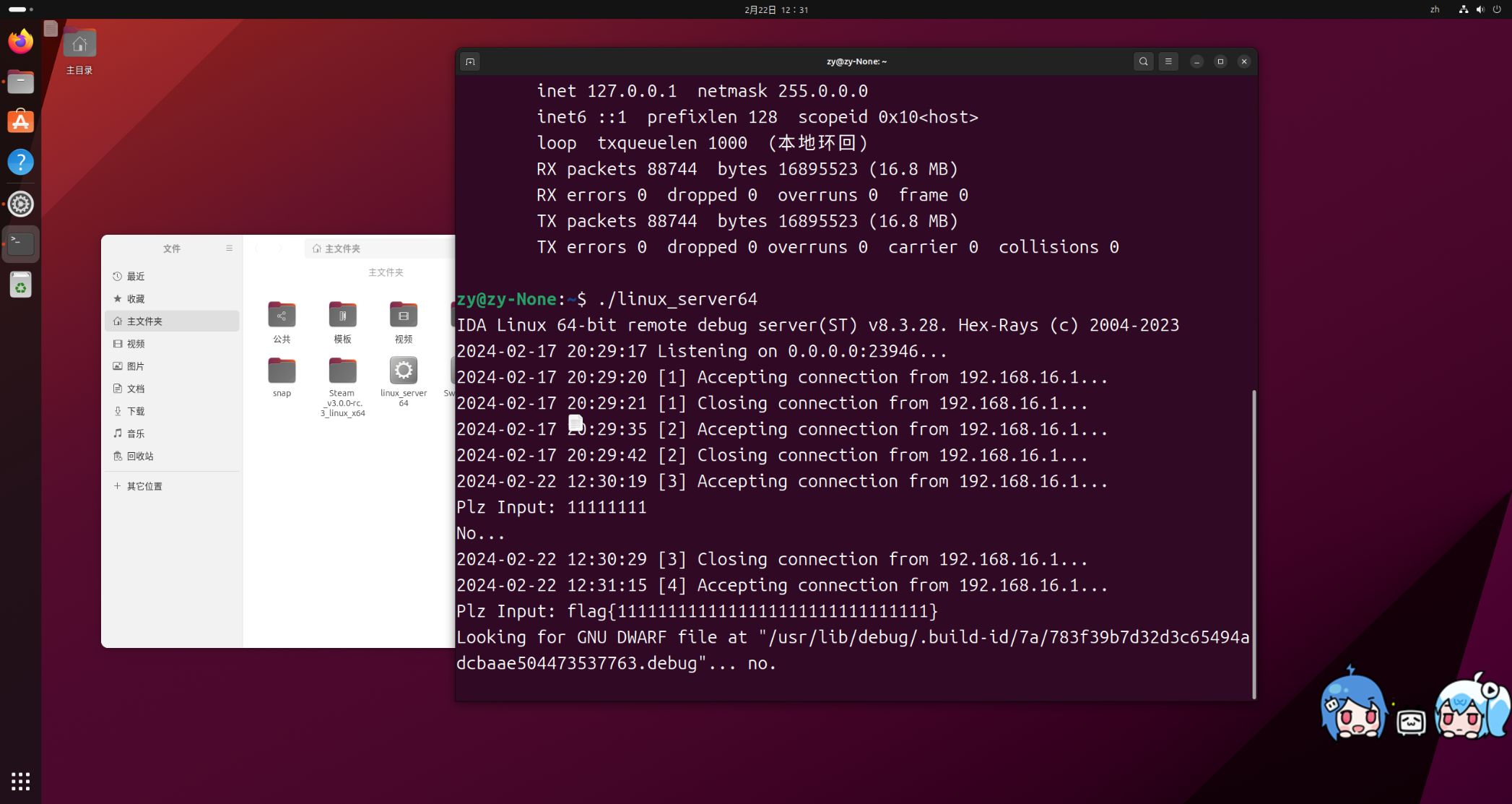Click 其它位置 in Files sidebar
The height and width of the screenshot is (804, 1512).
click(172, 486)
